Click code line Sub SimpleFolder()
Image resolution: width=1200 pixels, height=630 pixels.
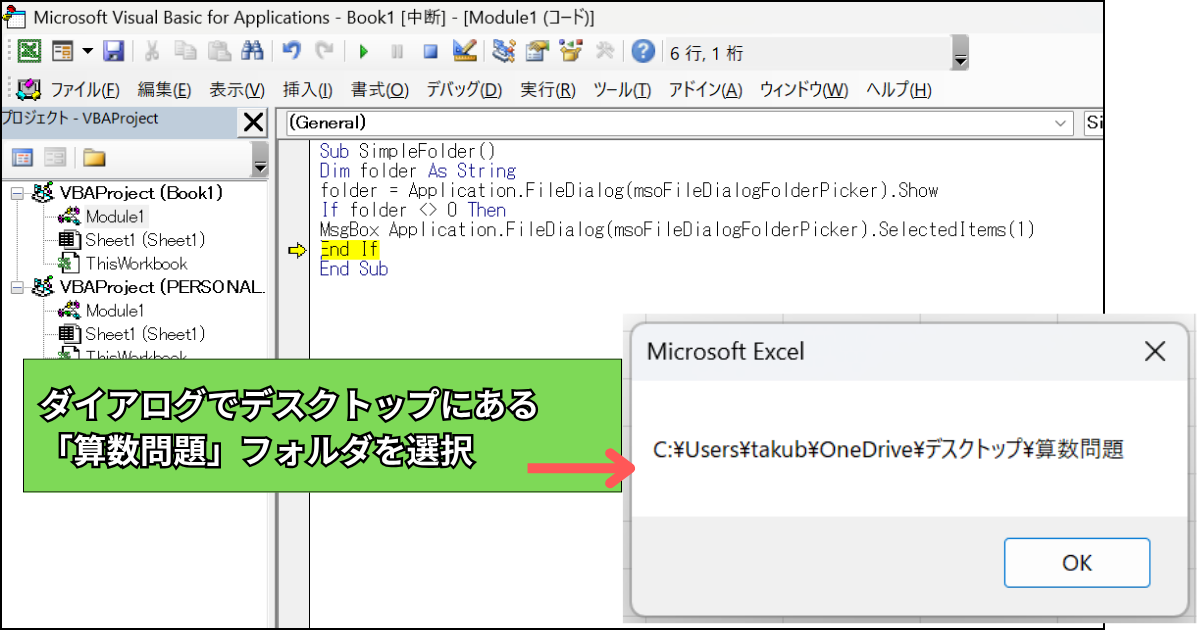(407, 152)
